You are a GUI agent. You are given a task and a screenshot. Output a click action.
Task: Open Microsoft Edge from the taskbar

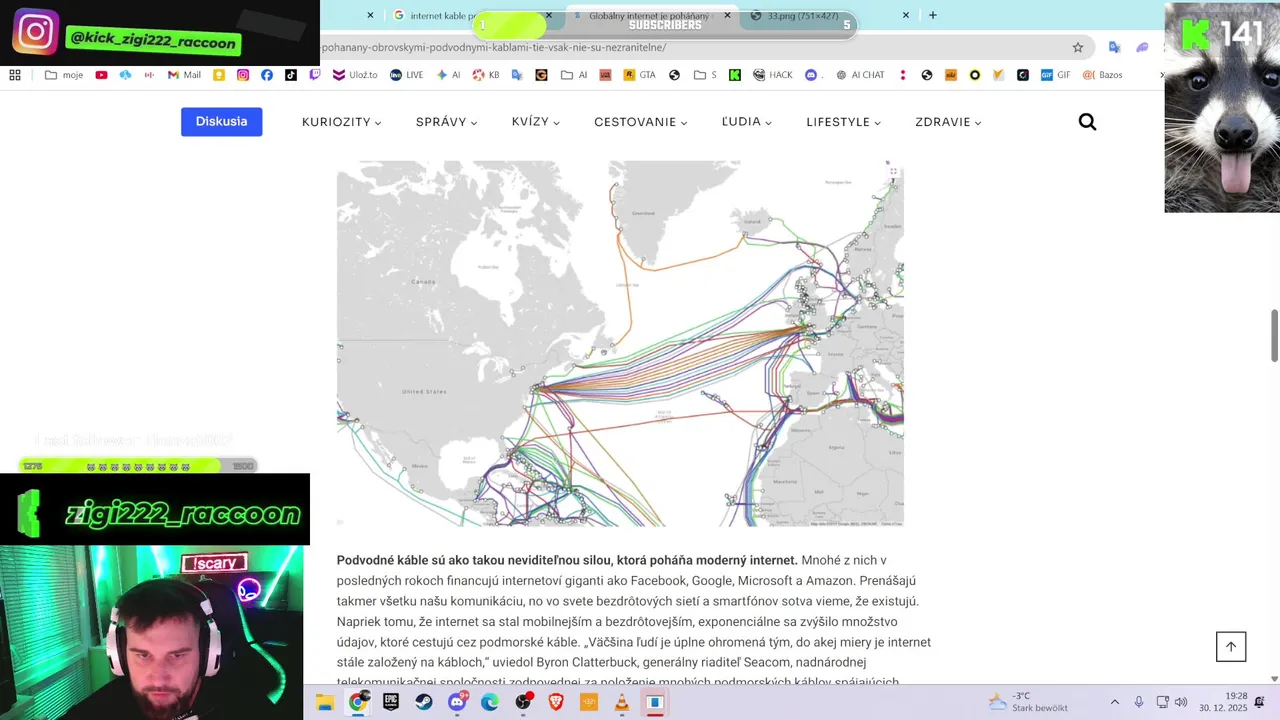(x=490, y=702)
